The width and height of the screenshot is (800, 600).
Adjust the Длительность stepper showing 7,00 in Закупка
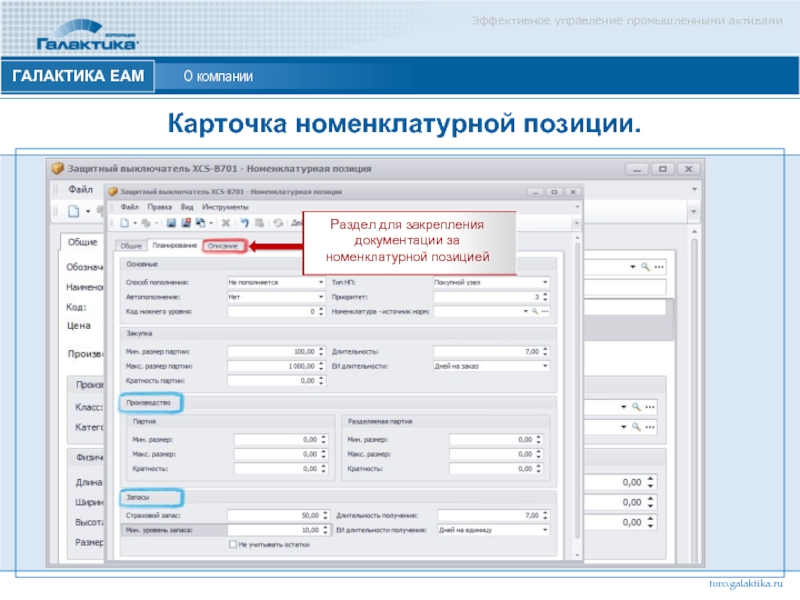tap(545, 352)
